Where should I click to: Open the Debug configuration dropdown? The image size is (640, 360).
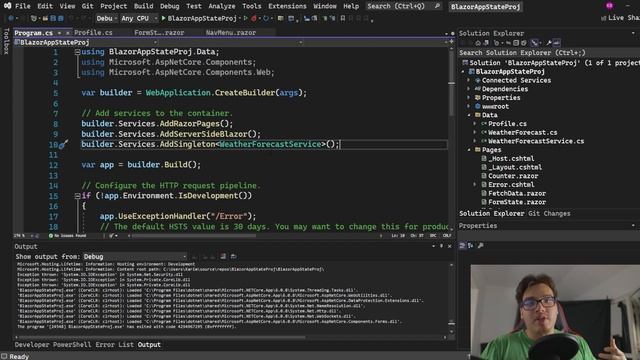(x=106, y=18)
